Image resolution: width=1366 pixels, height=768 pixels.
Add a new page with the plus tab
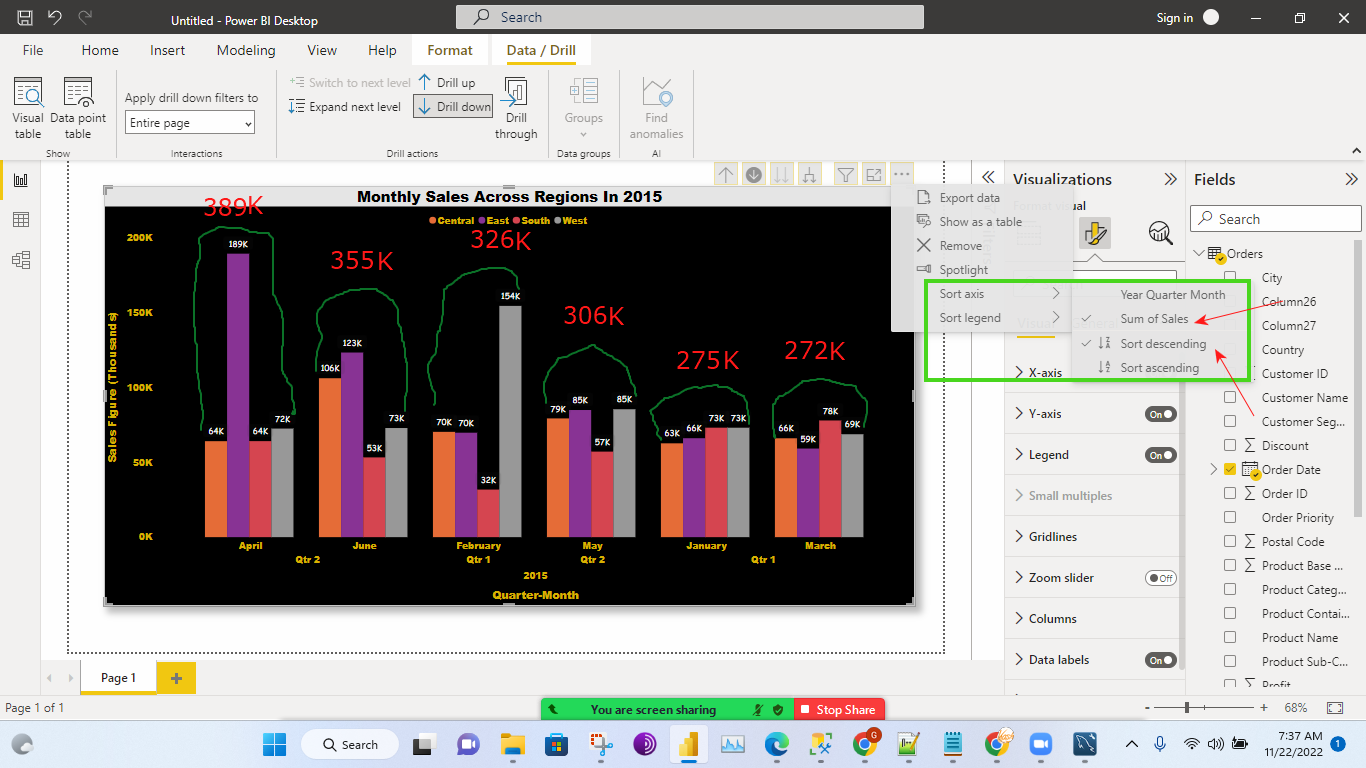point(176,678)
